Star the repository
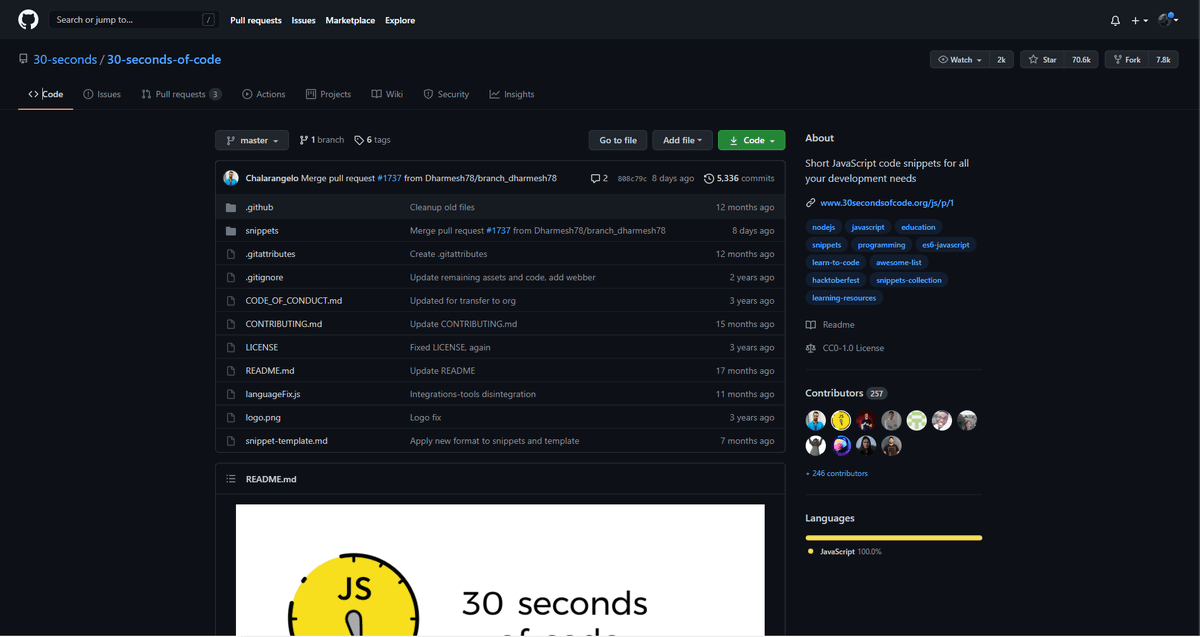Image resolution: width=1200 pixels, height=637 pixels. point(1042,60)
